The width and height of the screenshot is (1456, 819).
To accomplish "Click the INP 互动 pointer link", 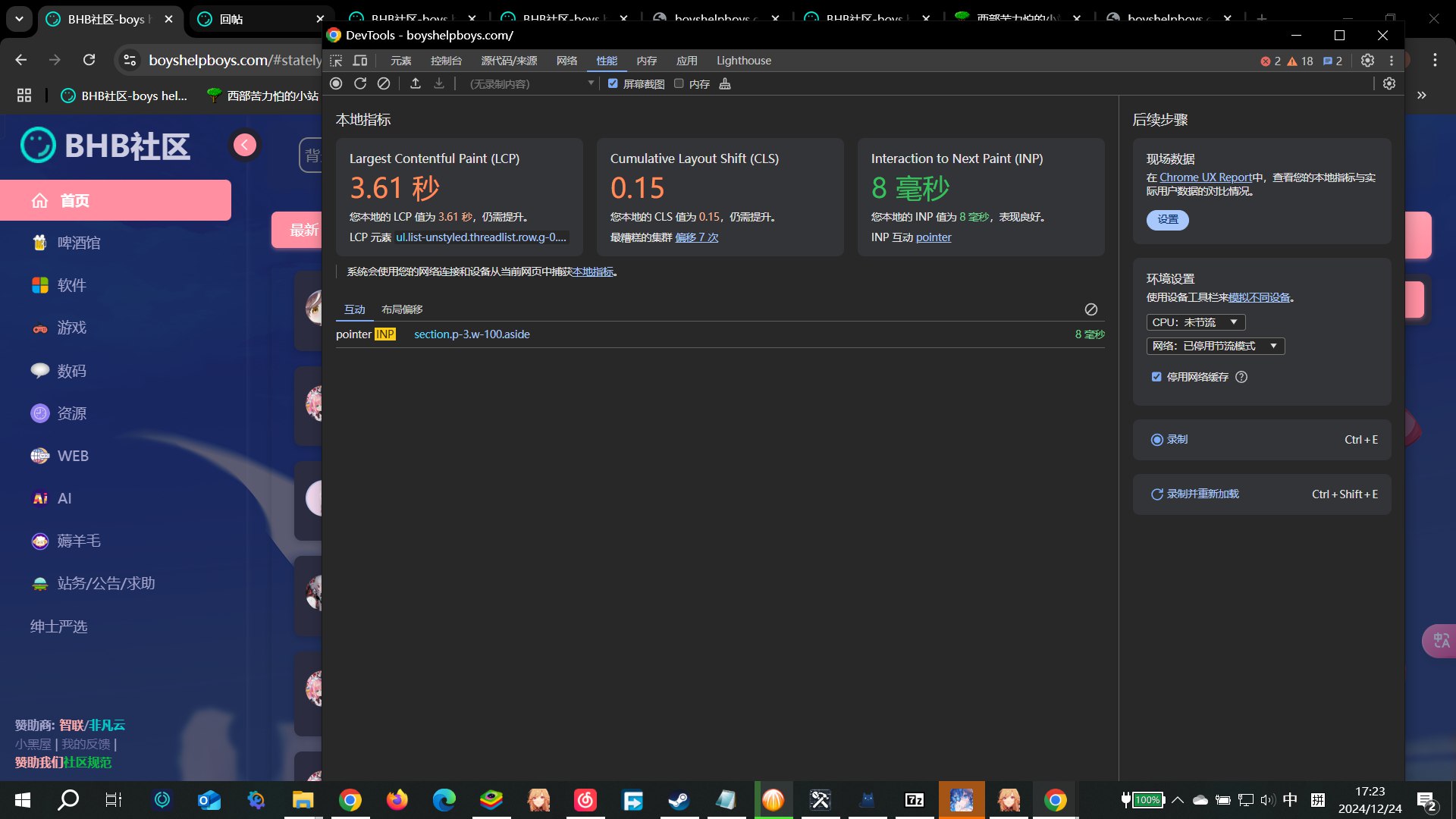I will point(934,237).
